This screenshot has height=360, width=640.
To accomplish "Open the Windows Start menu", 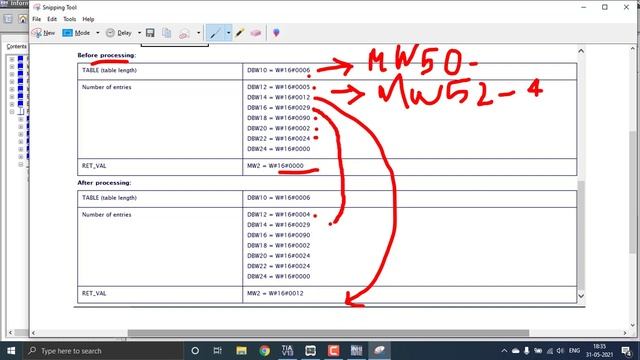I will point(11,351).
